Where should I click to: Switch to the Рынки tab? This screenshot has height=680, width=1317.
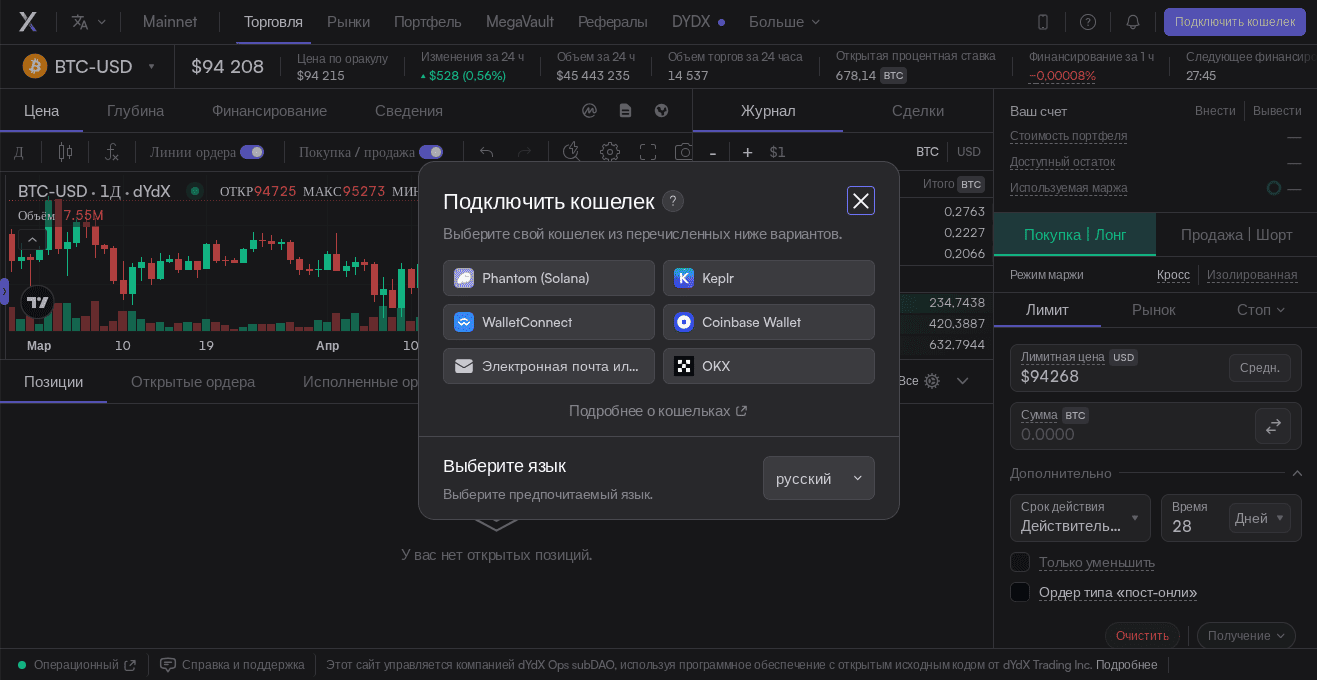348,22
